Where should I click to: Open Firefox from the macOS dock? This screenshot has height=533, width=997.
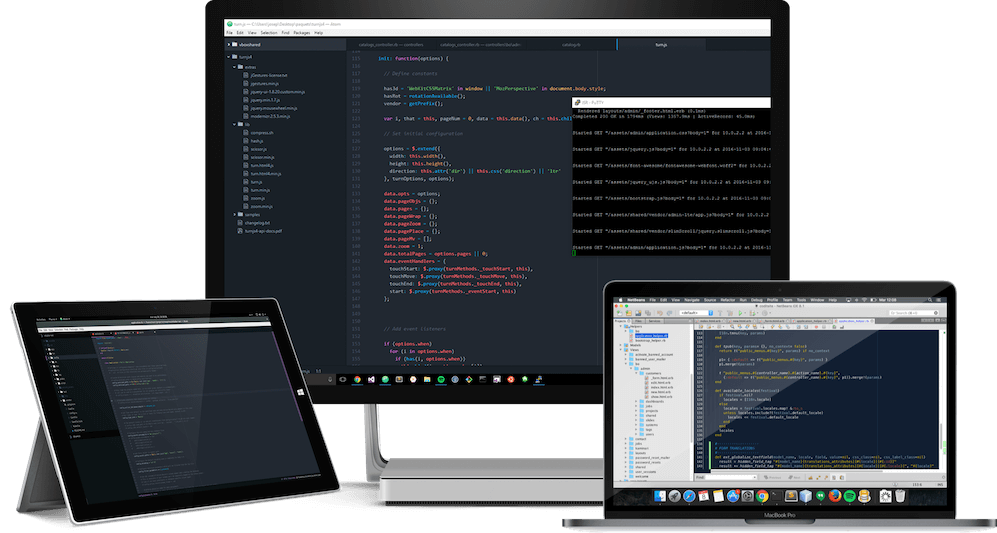[835, 496]
